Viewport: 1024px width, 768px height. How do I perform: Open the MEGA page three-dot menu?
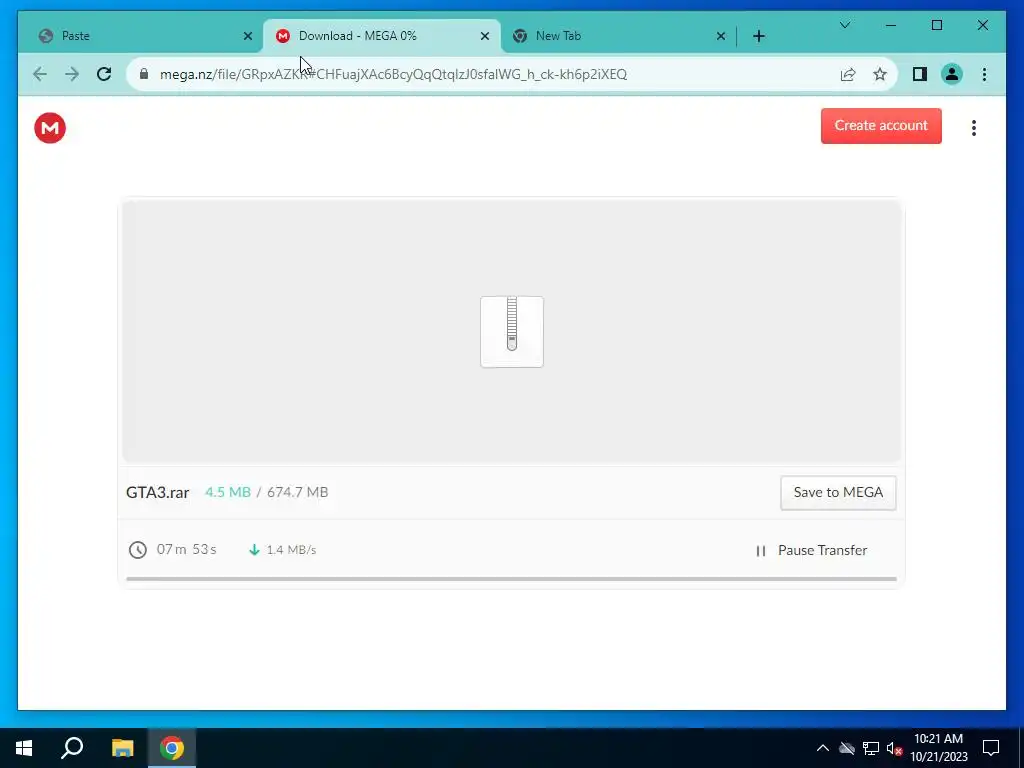pos(974,127)
